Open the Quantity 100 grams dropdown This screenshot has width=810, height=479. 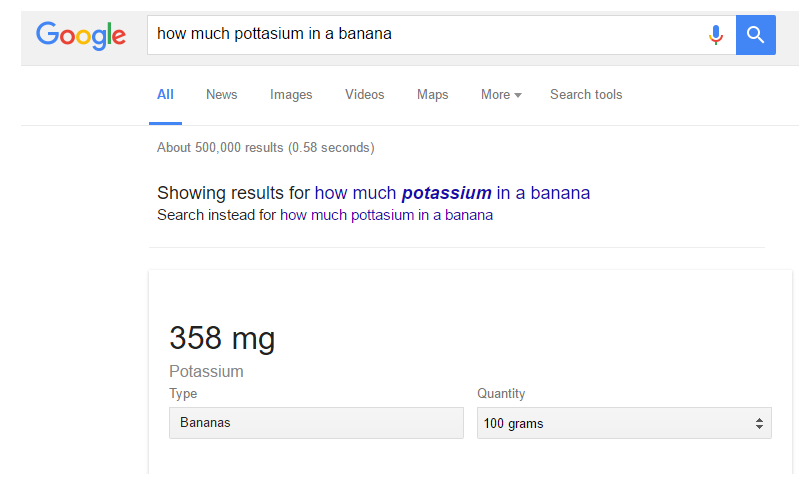(624, 423)
